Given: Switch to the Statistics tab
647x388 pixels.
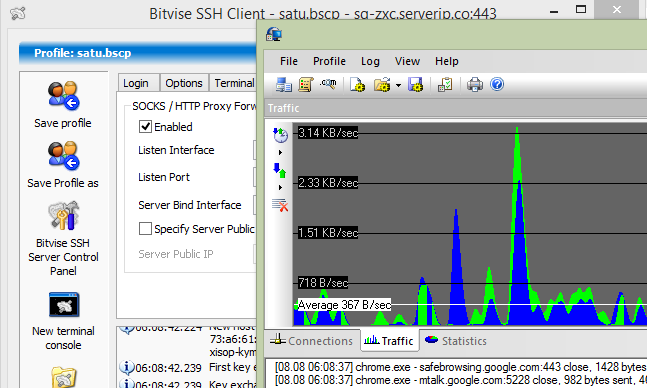Looking at the screenshot, I should tap(456, 341).
